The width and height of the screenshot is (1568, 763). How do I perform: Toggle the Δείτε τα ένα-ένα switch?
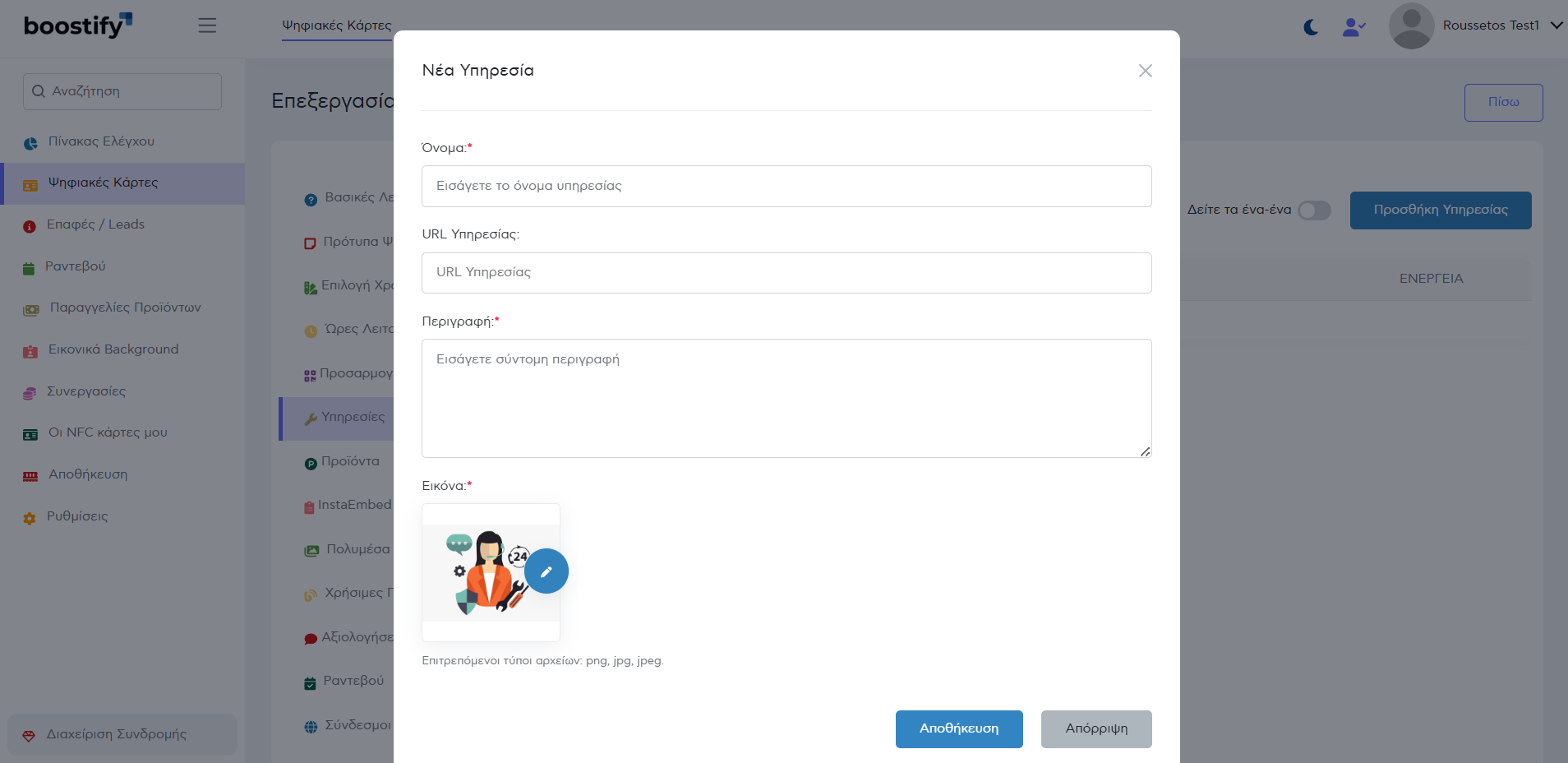pos(1314,210)
